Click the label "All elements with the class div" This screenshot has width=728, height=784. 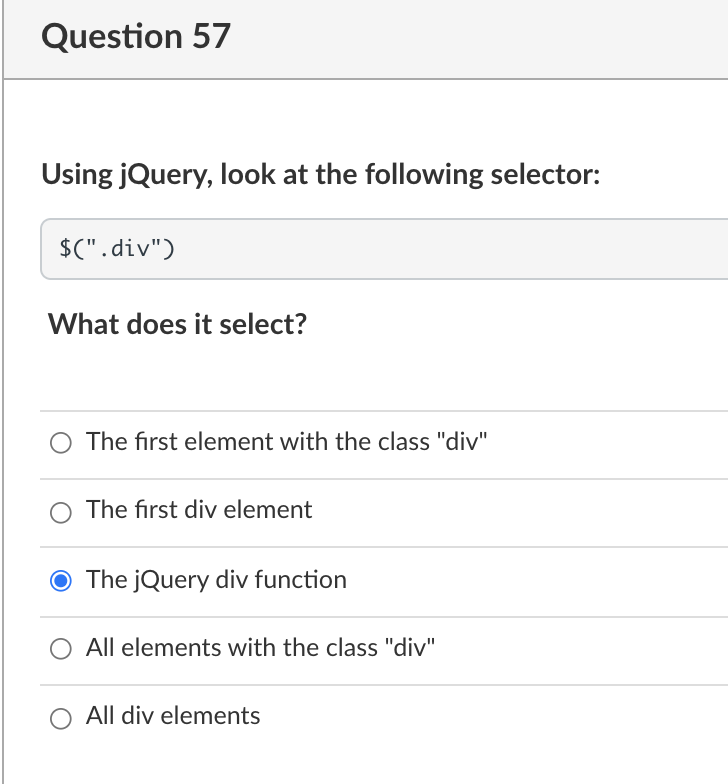point(260,648)
